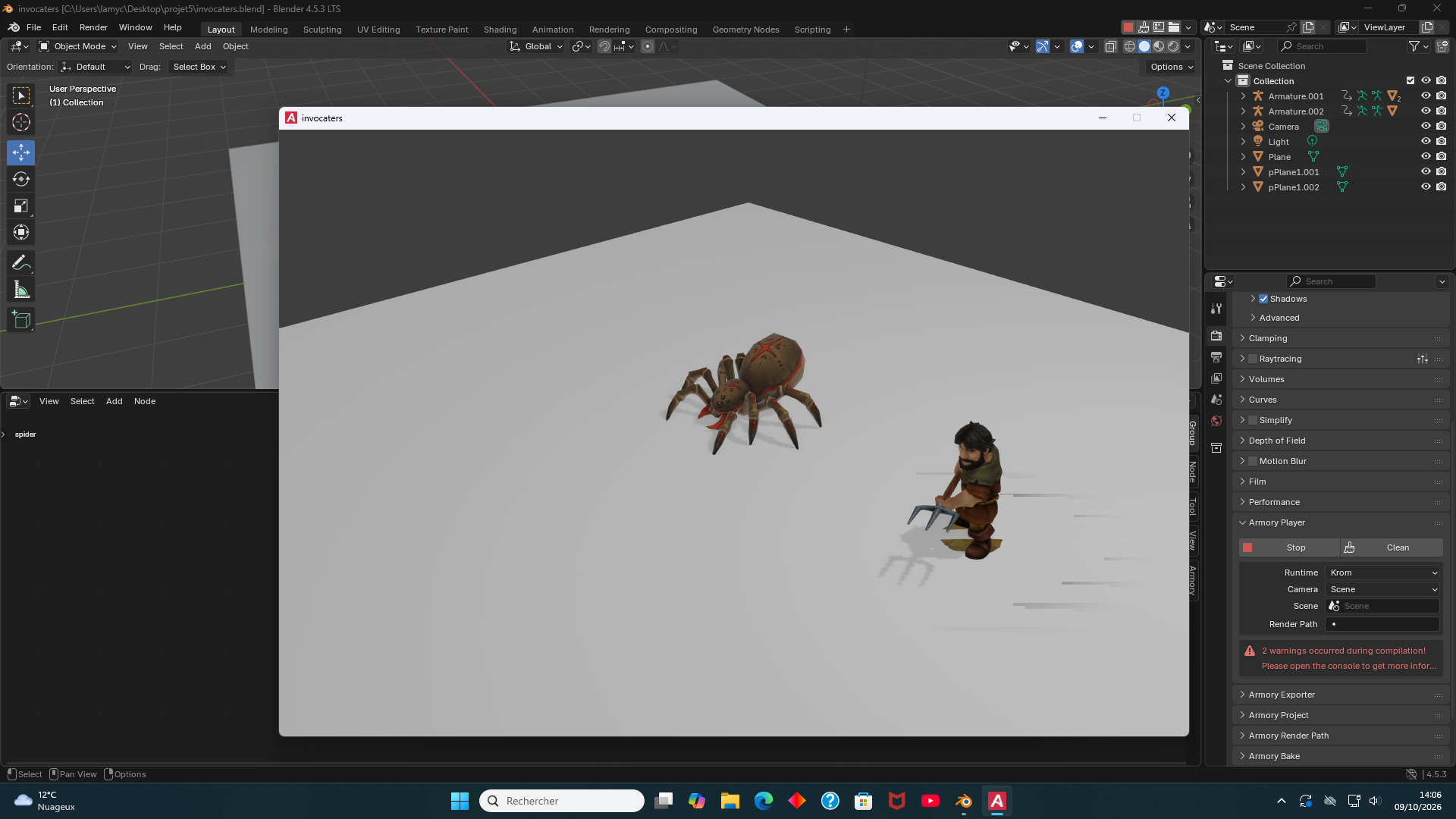
Task: Open the outliner filter funnel icon
Action: (1414, 46)
